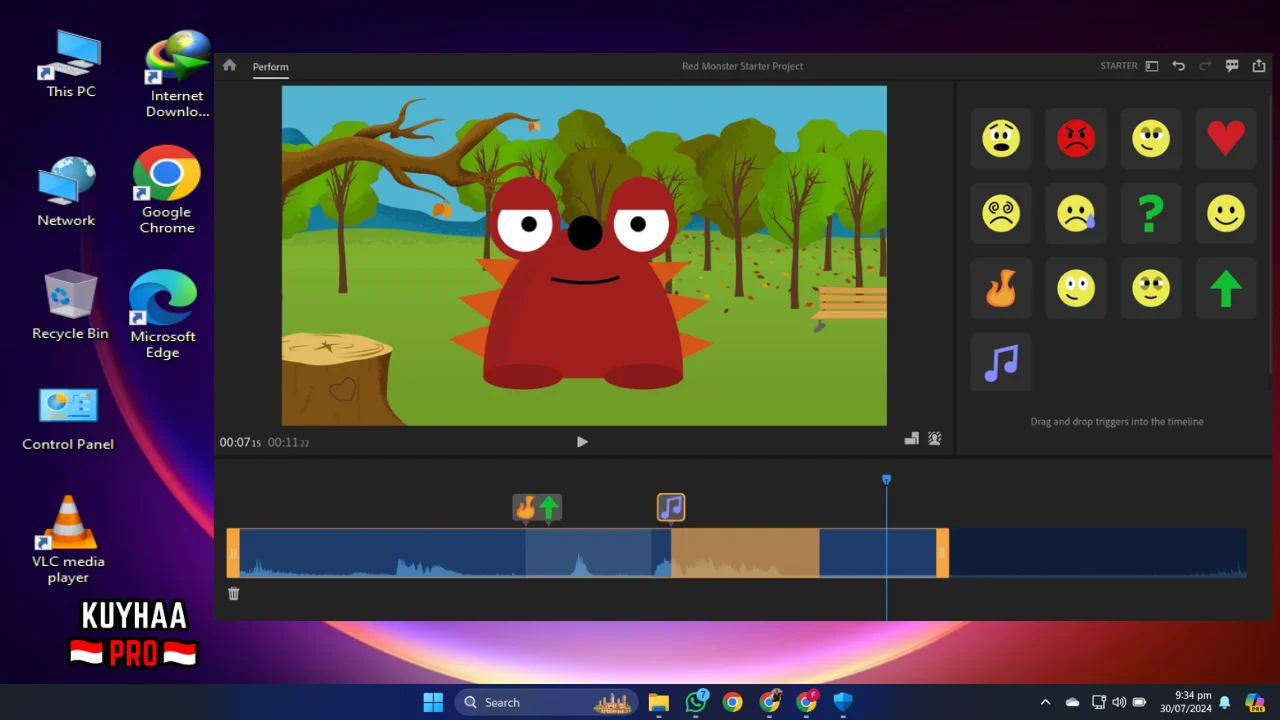Viewport: 1280px width, 720px height.
Task: Select the dizzy spiral-eyes face trigger
Action: [x=1001, y=213]
